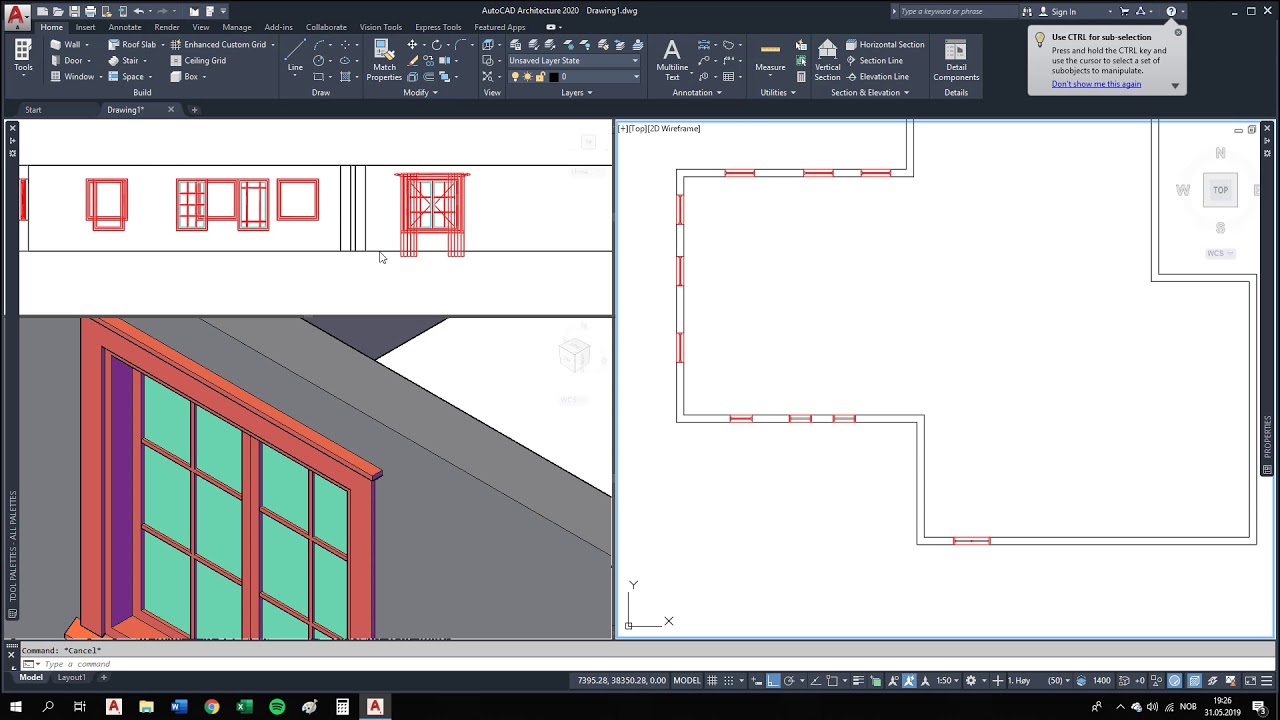Viewport: 1280px width, 720px height.
Task: Close the Drawing1 file tab
Action: tap(171, 110)
